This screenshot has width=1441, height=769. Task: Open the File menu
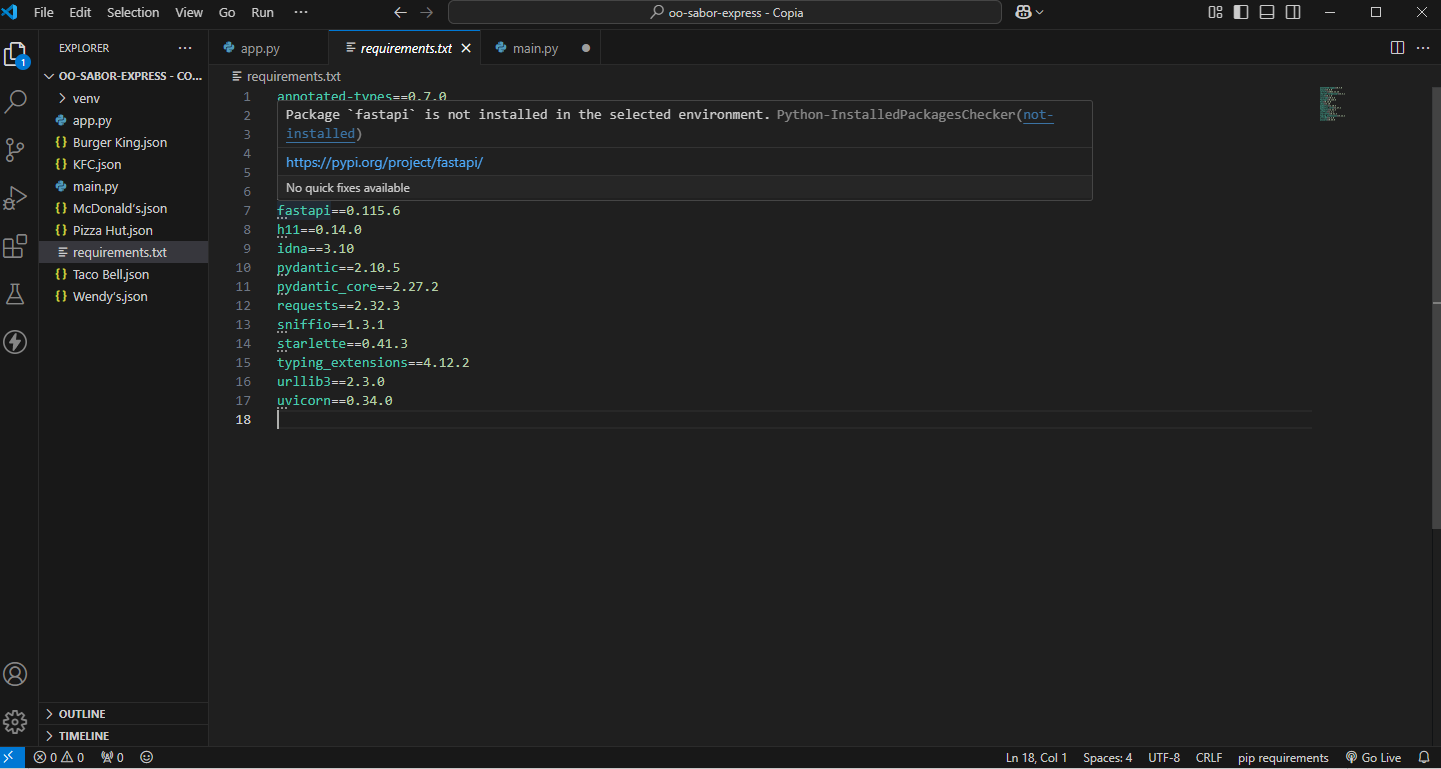click(43, 12)
